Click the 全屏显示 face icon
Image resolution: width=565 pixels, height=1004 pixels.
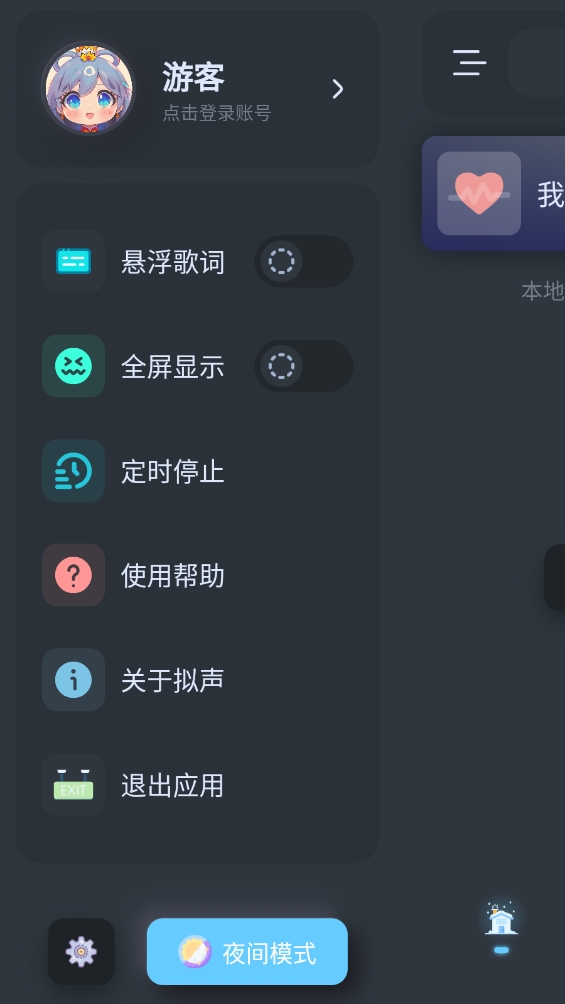[73, 366]
